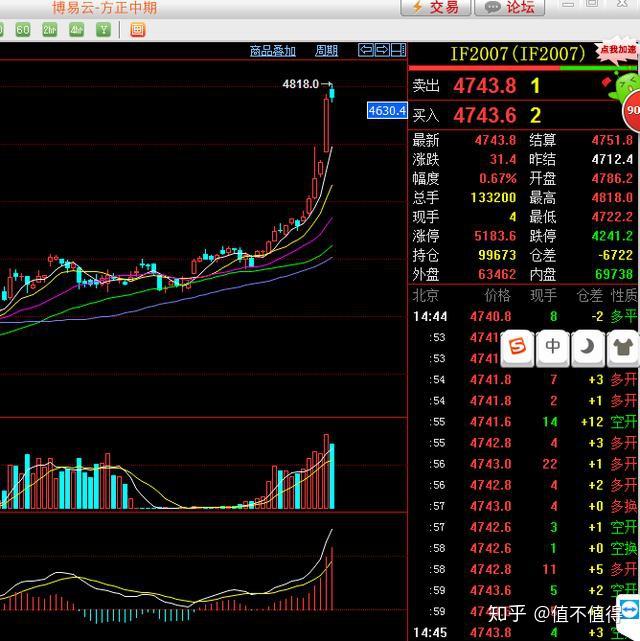Click the IF2007(IF2007) contract title
Image resolution: width=640 pixels, height=641 pixels.
point(517,54)
